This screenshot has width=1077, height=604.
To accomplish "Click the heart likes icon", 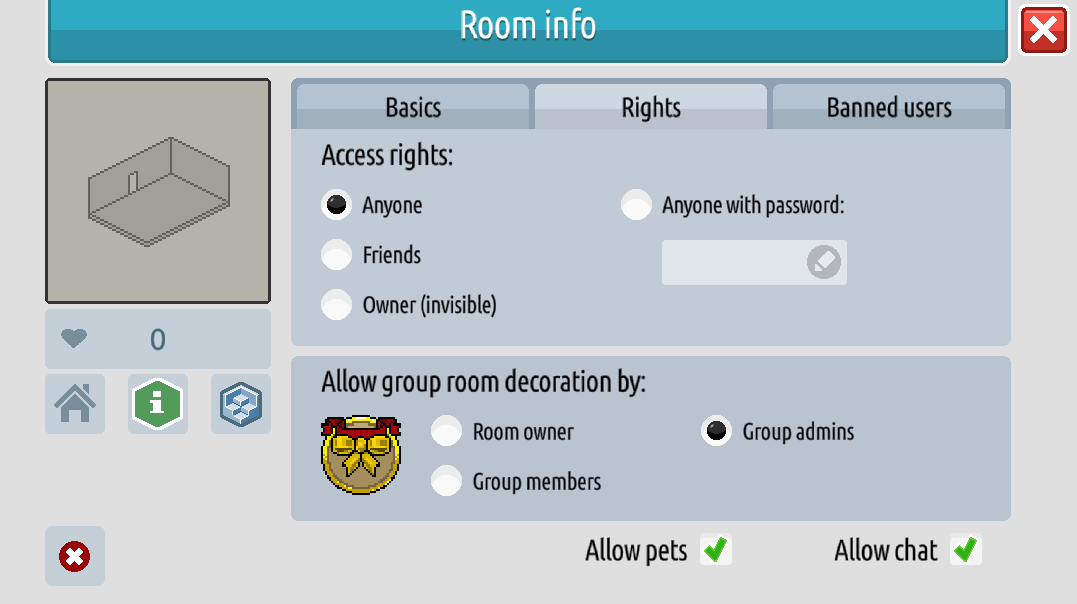I will pyautogui.click(x=74, y=339).
